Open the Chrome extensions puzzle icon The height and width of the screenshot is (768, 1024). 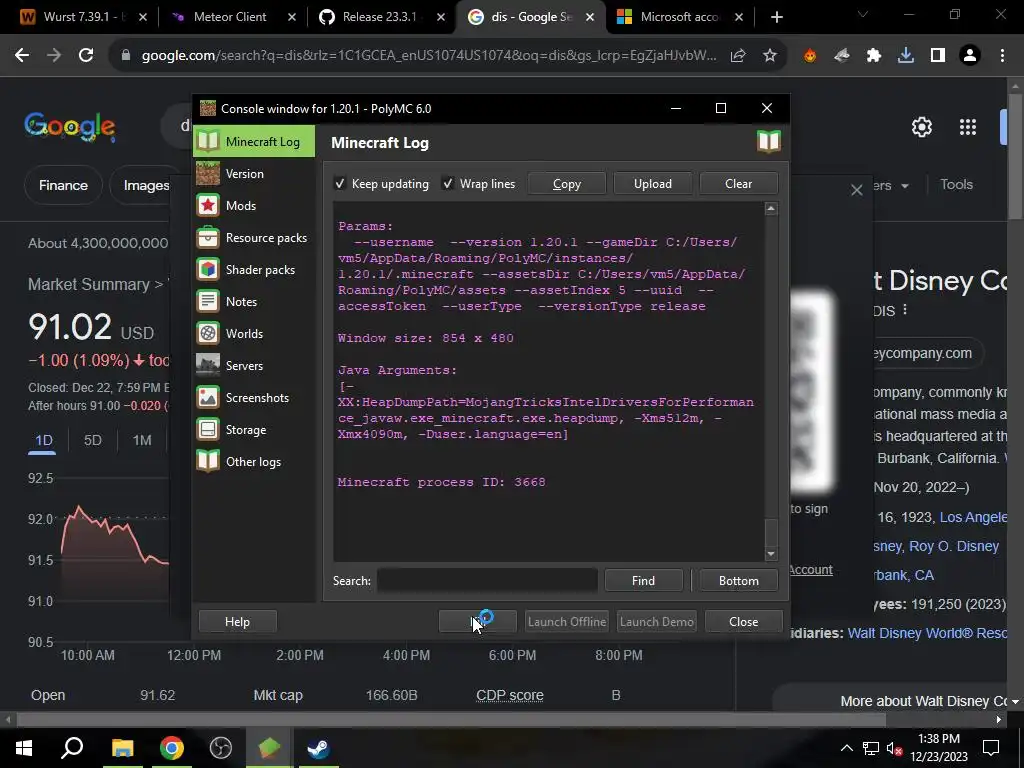(x=874, y=56)
